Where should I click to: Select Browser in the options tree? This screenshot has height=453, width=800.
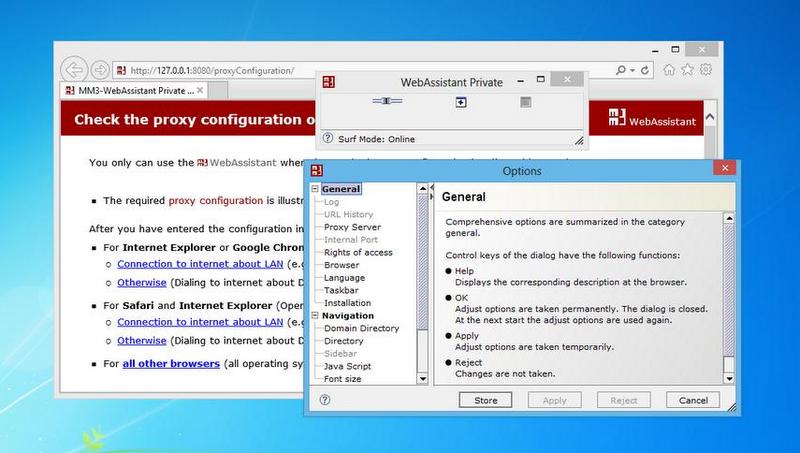point(341,265)
